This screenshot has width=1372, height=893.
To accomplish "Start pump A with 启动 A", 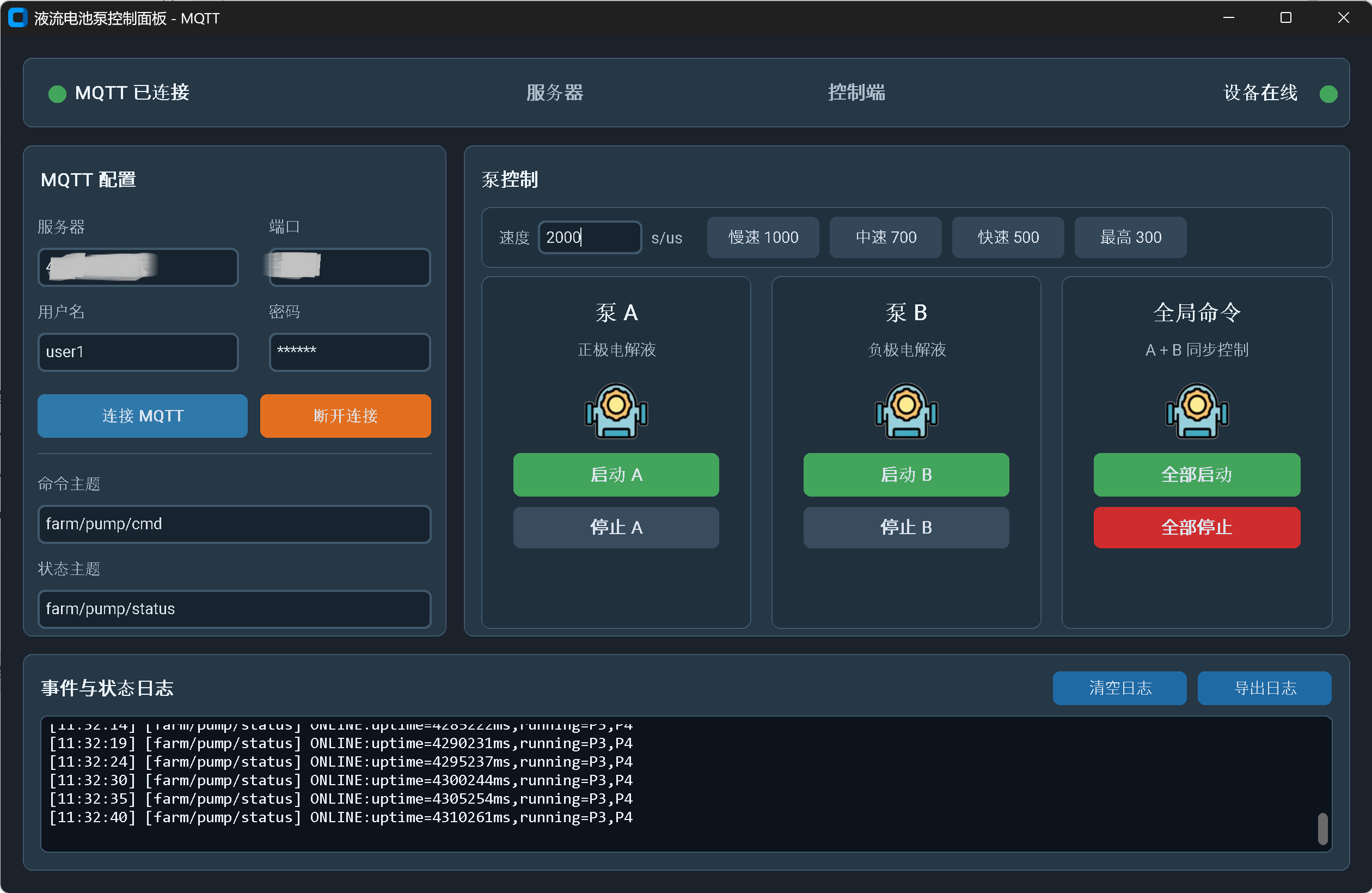I will [616, 474].
